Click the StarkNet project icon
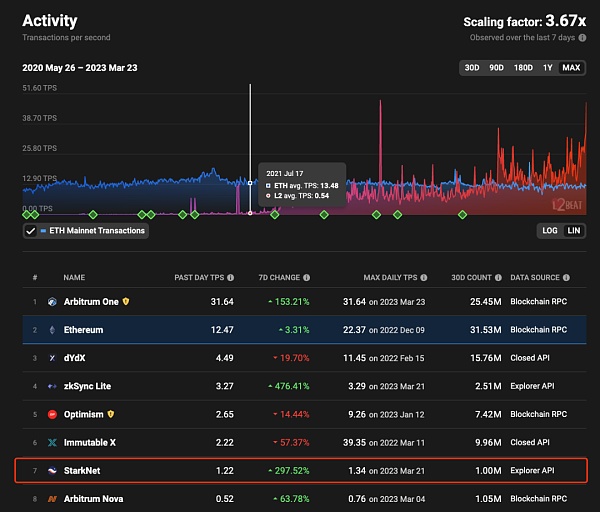Screen dimensions: 600x512 (x=52, y=470)
